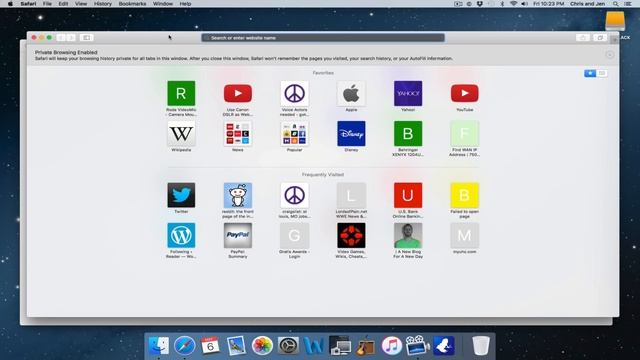Open the green R Rode Videomic favorite
This screenshot has width=640, height=360.
pos(181,93)
